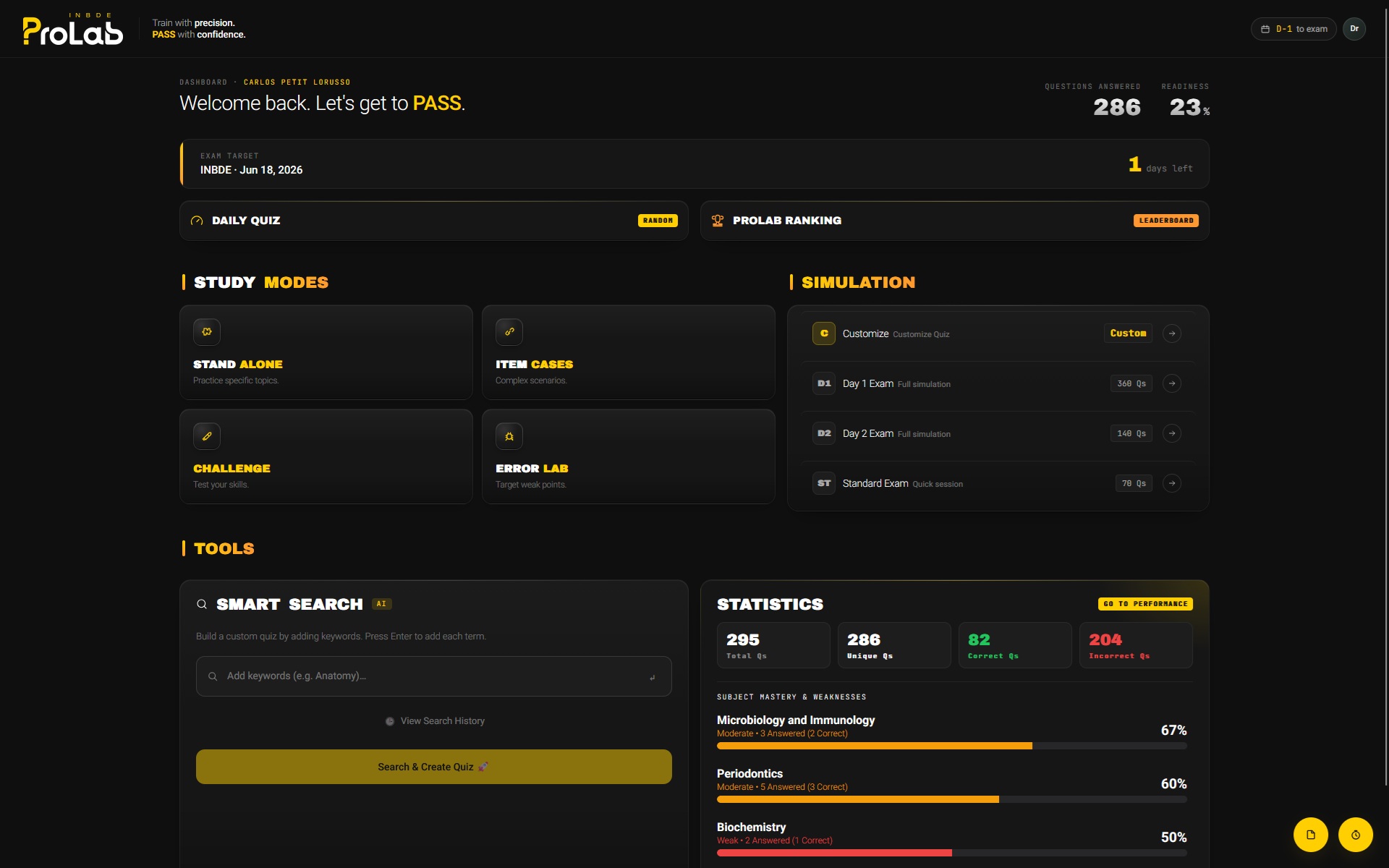Click the 1 days left counter
1389x868 pixels.
[1160, 165]
